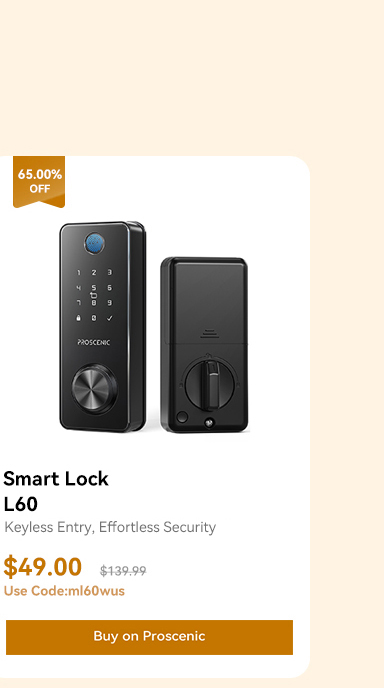
Task: Click the rear interior lock unit image
Action: point(204,345)
